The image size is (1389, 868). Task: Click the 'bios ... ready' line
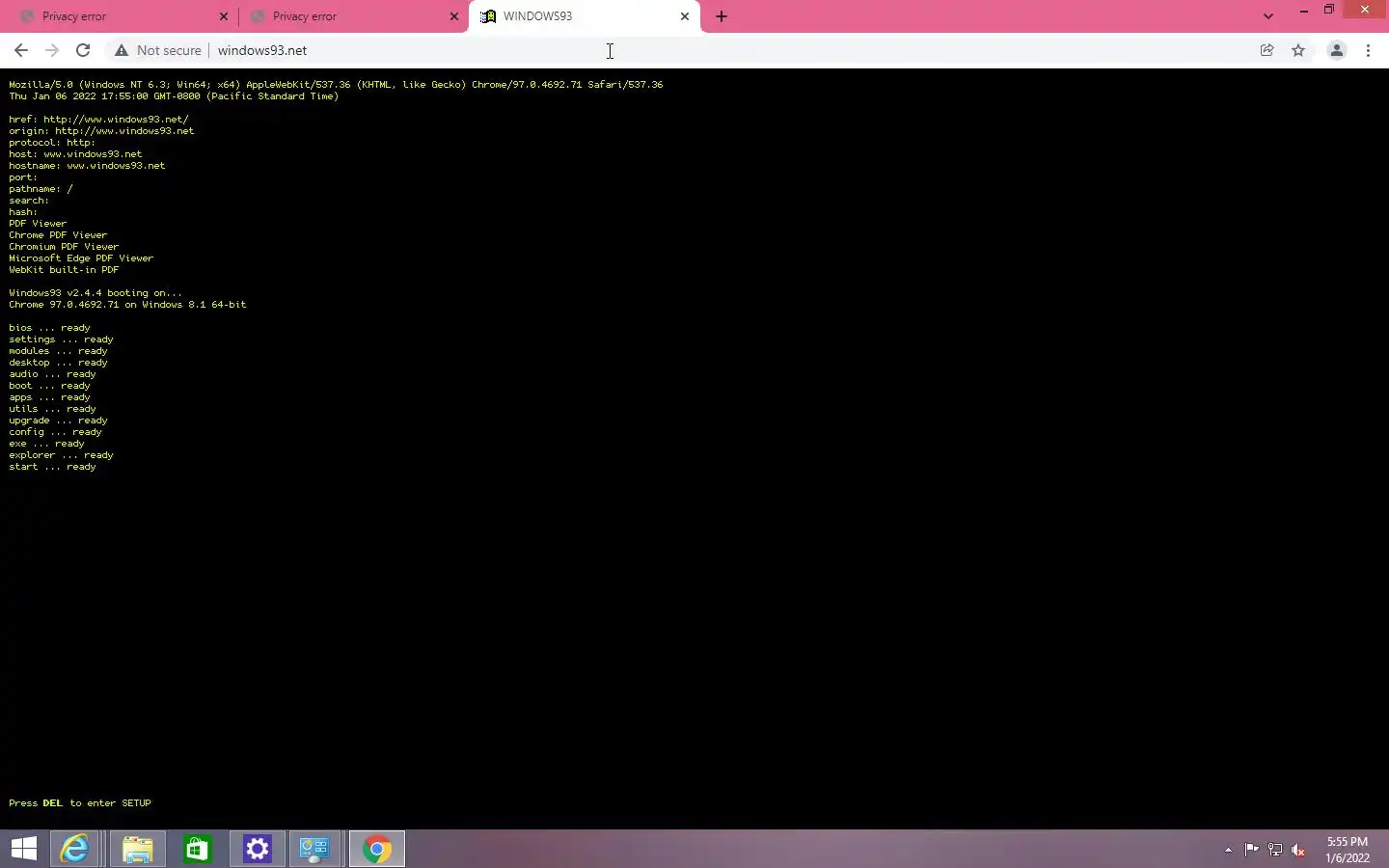[49, 328]
